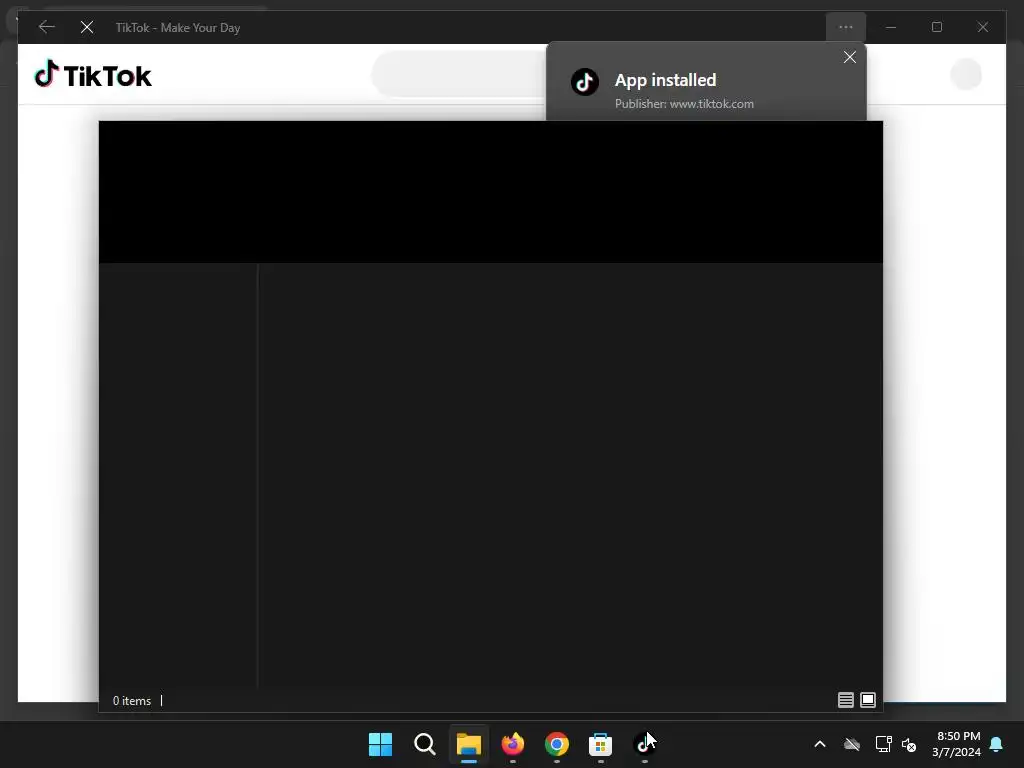Viewport: 1024px width, 768px height.
Task: Click the TikTok icon in the App installed popup
Action: coord(584,82)
